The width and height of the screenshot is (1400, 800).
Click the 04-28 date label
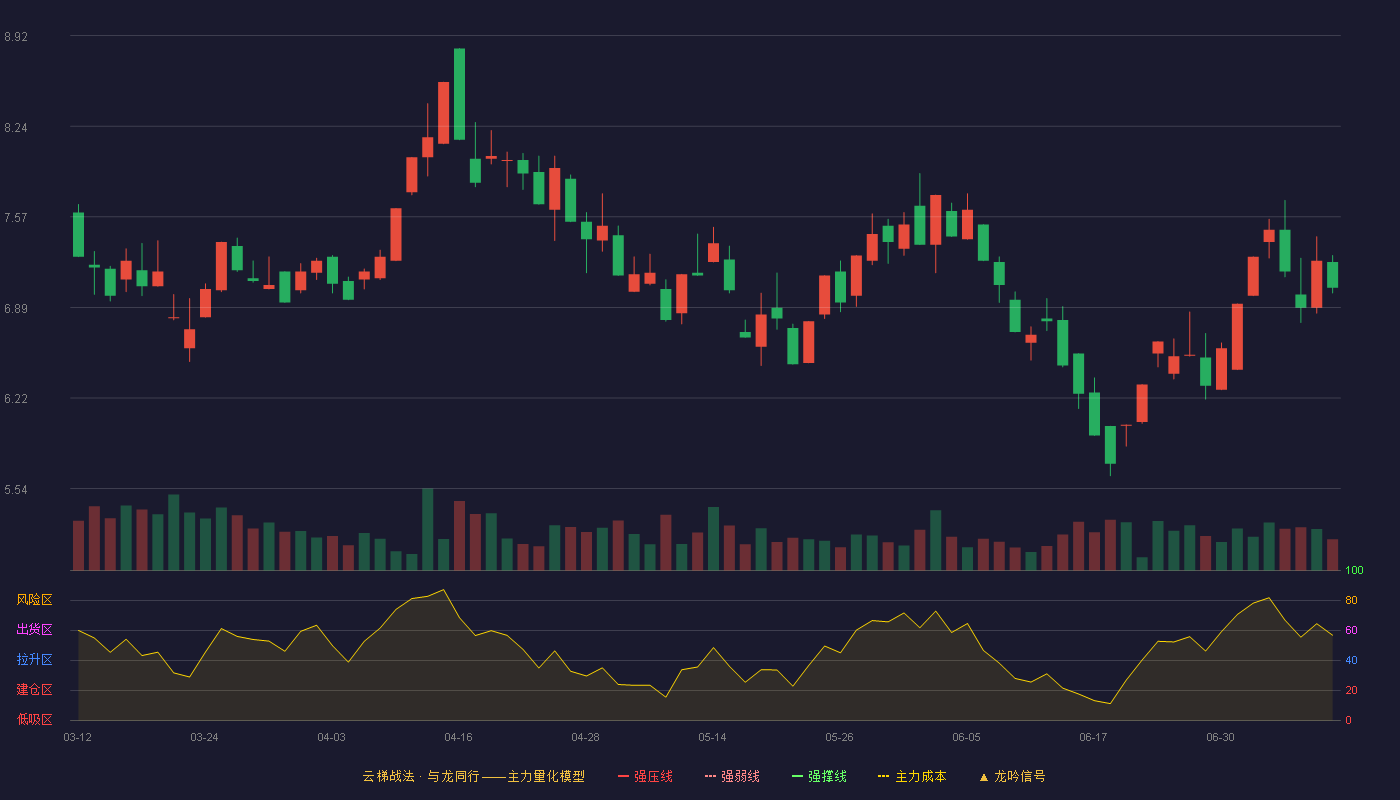(585, 737)
